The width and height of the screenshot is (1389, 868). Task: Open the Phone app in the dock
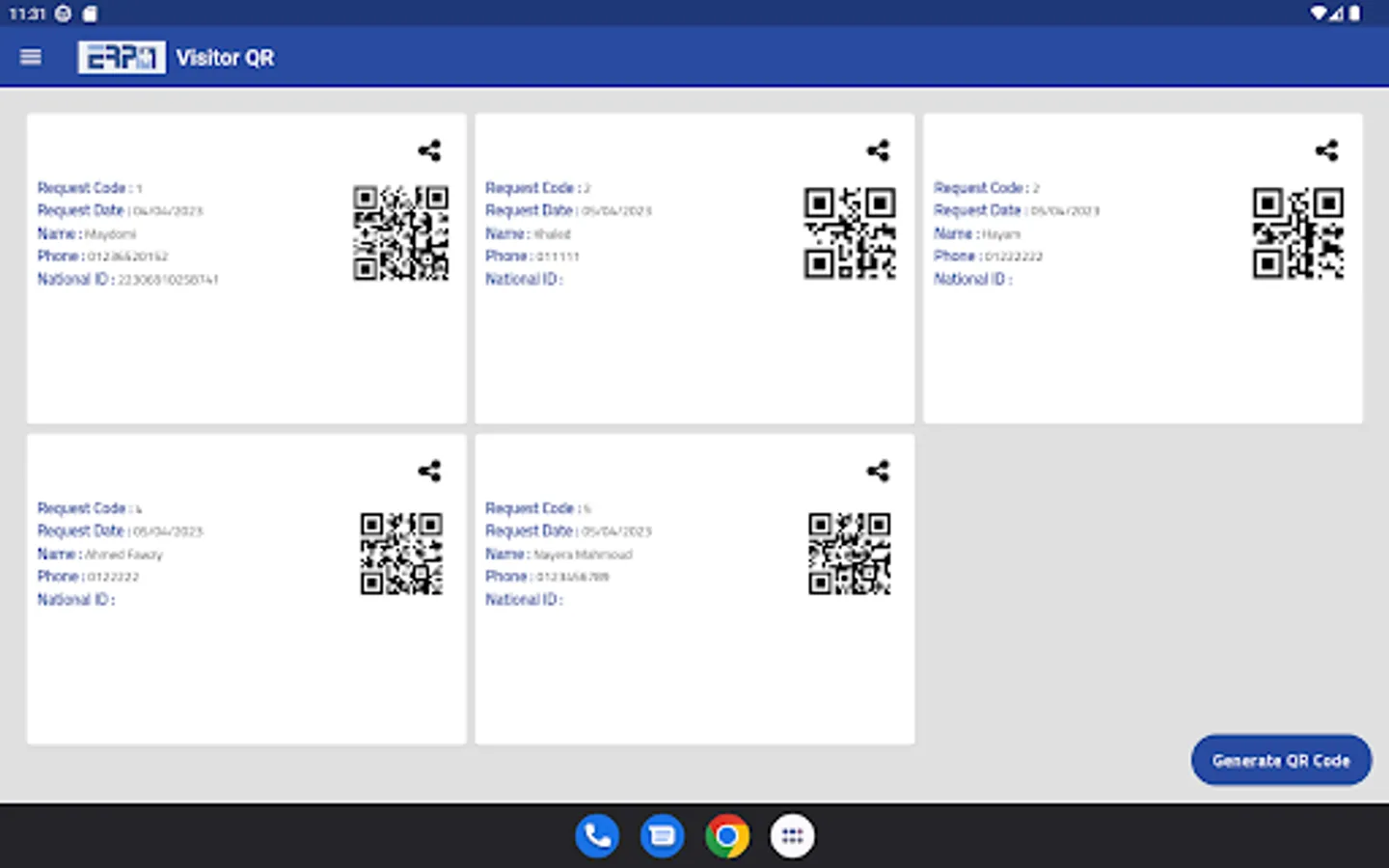click(597, 836)
